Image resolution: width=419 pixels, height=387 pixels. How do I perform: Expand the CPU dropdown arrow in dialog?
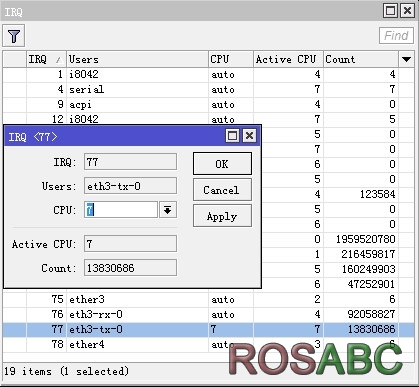pos(168,210)
